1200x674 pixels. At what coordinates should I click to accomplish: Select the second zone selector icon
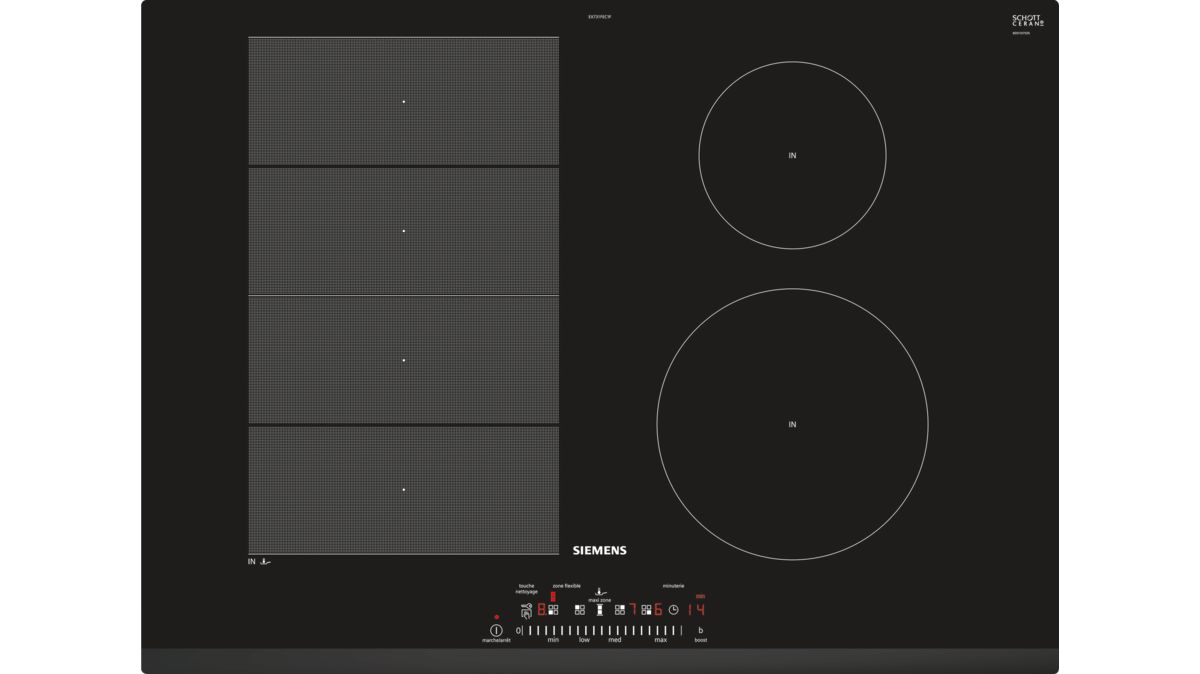[x=580, y=609]
